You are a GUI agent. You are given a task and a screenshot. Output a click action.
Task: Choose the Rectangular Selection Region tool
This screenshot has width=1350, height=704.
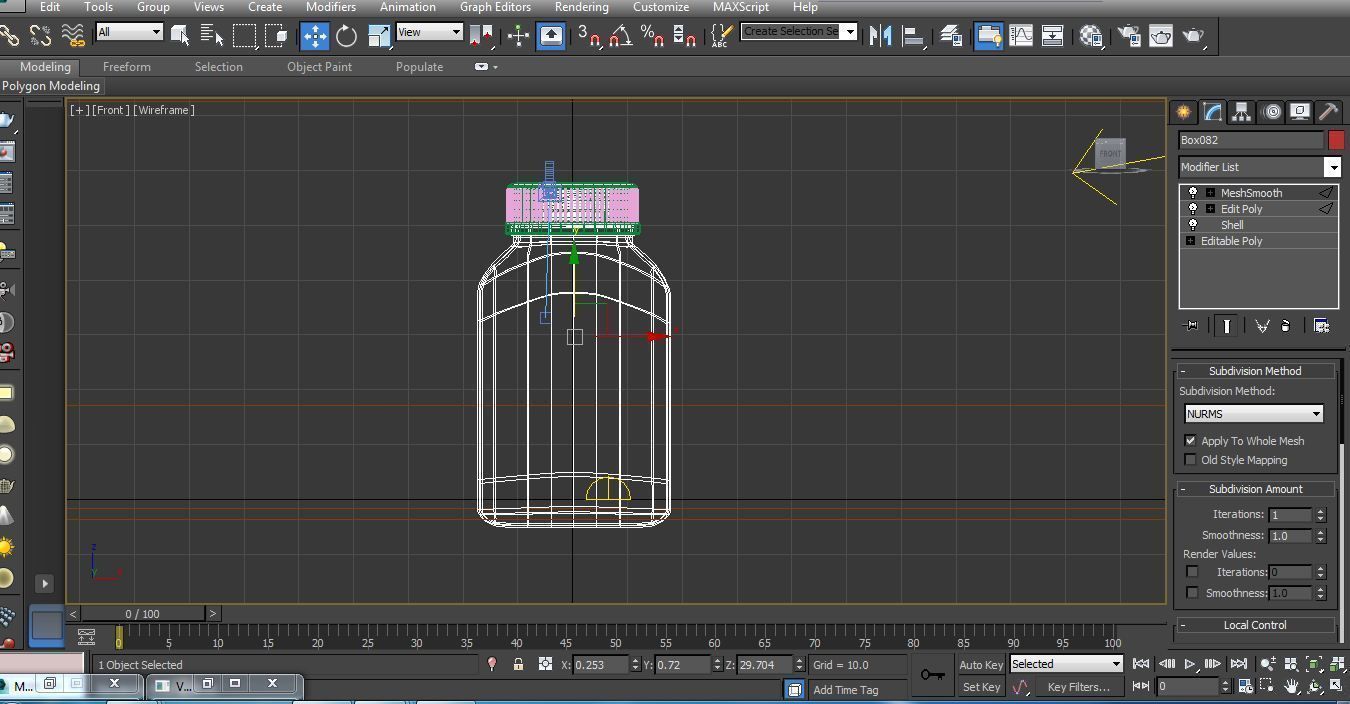point(244,37)
